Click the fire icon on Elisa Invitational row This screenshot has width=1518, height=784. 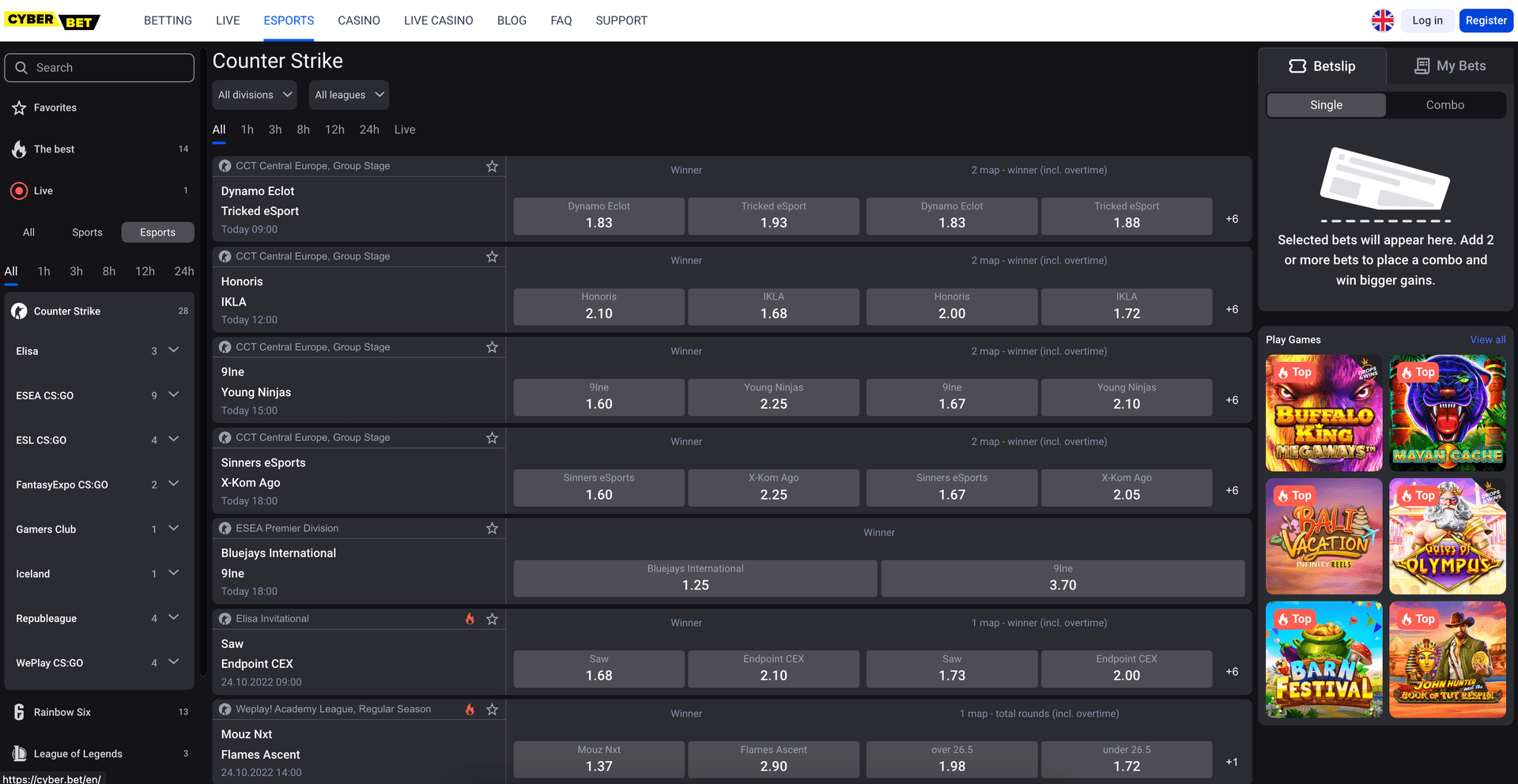[x=470, y=619]
